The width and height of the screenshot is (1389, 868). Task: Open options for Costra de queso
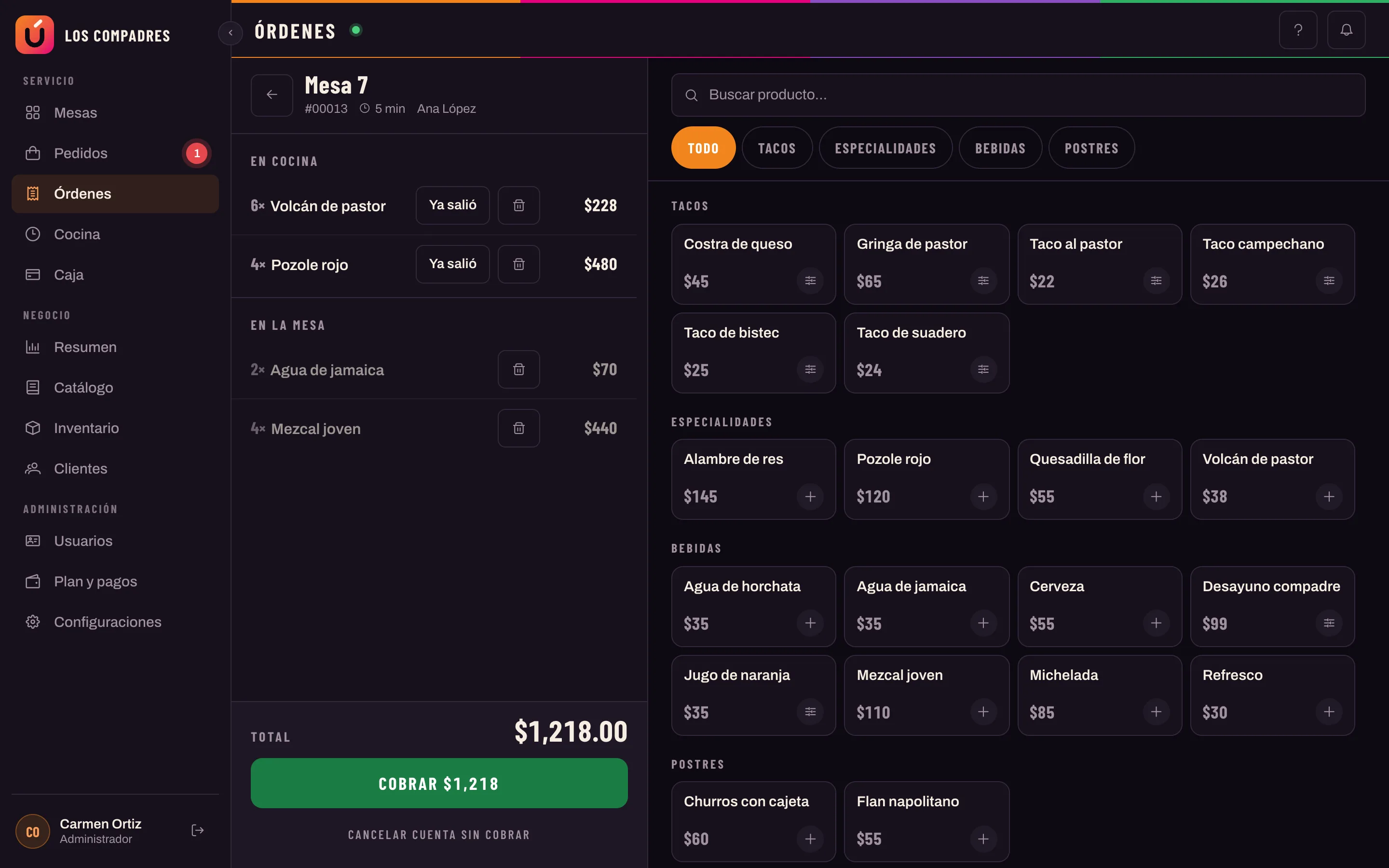point(810,281)
